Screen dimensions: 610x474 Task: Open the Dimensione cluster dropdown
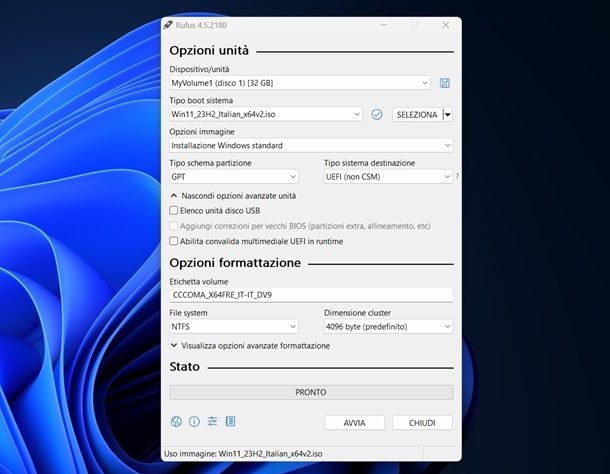[388, 327]
